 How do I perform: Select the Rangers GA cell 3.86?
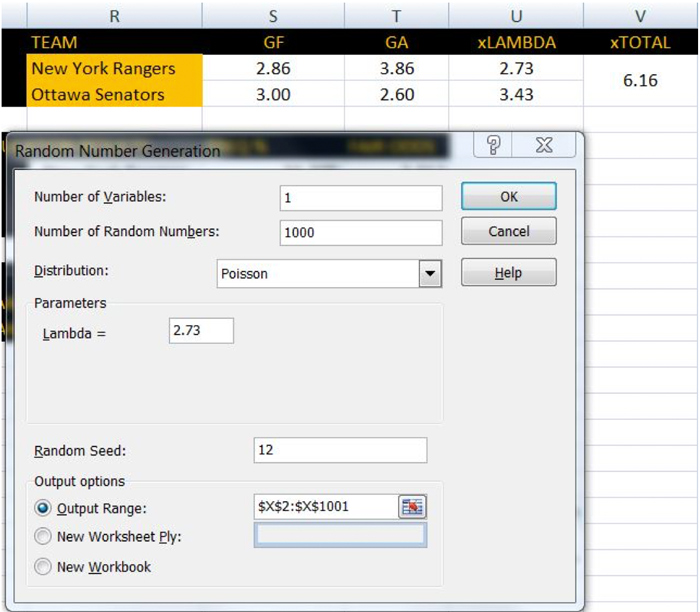[x=396, y=68]
